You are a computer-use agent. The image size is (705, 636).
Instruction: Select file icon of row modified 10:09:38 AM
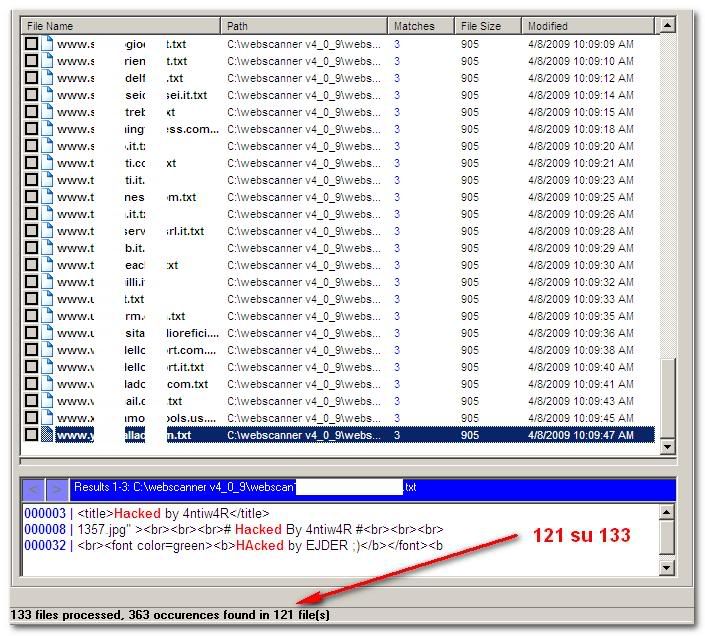tap(47, 350)
